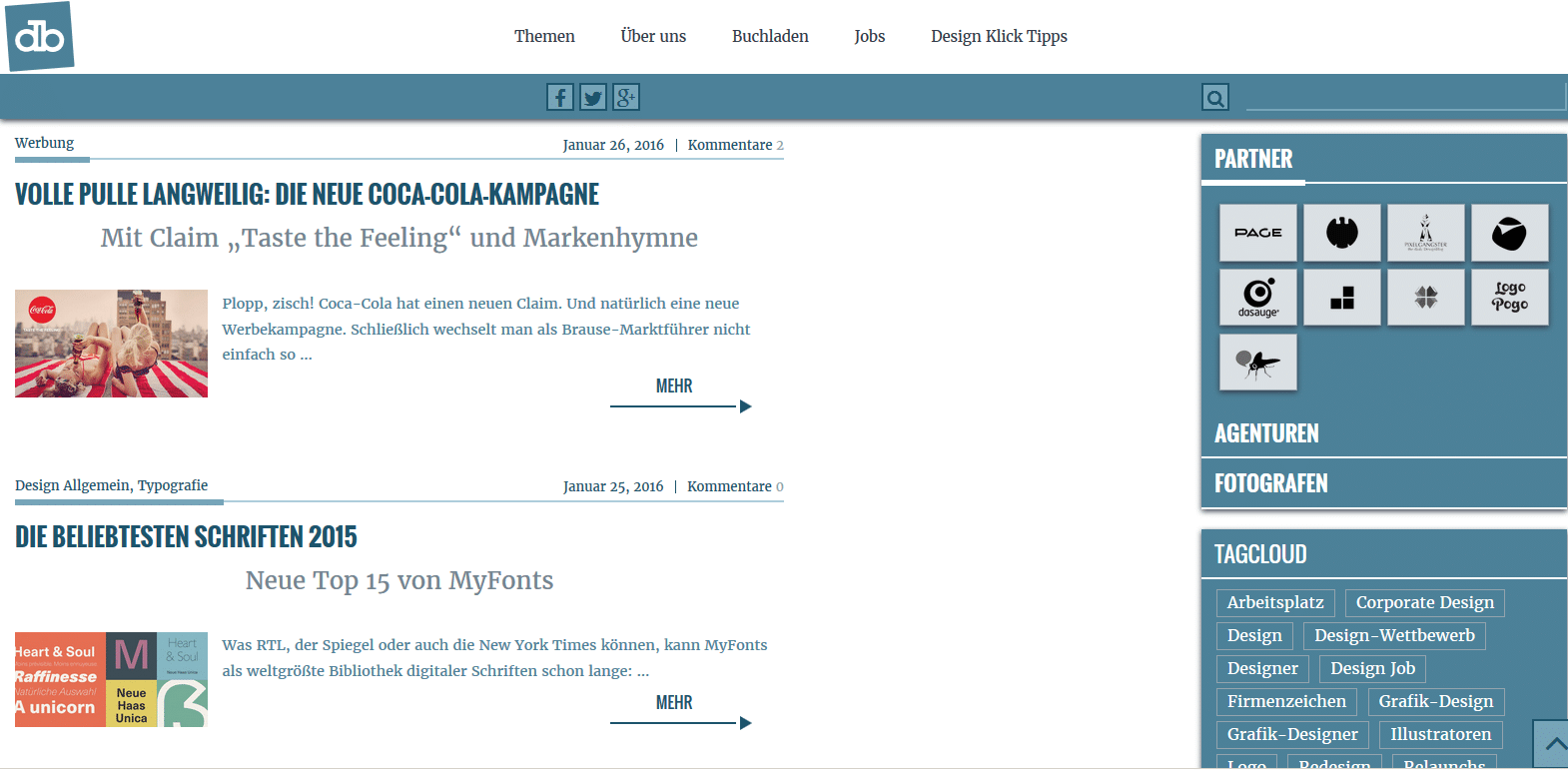This screenshot has height=770, width=1568.
Task: Select the Corporate Design tag
Action: pyautogui.click(x=1425, y=602)
